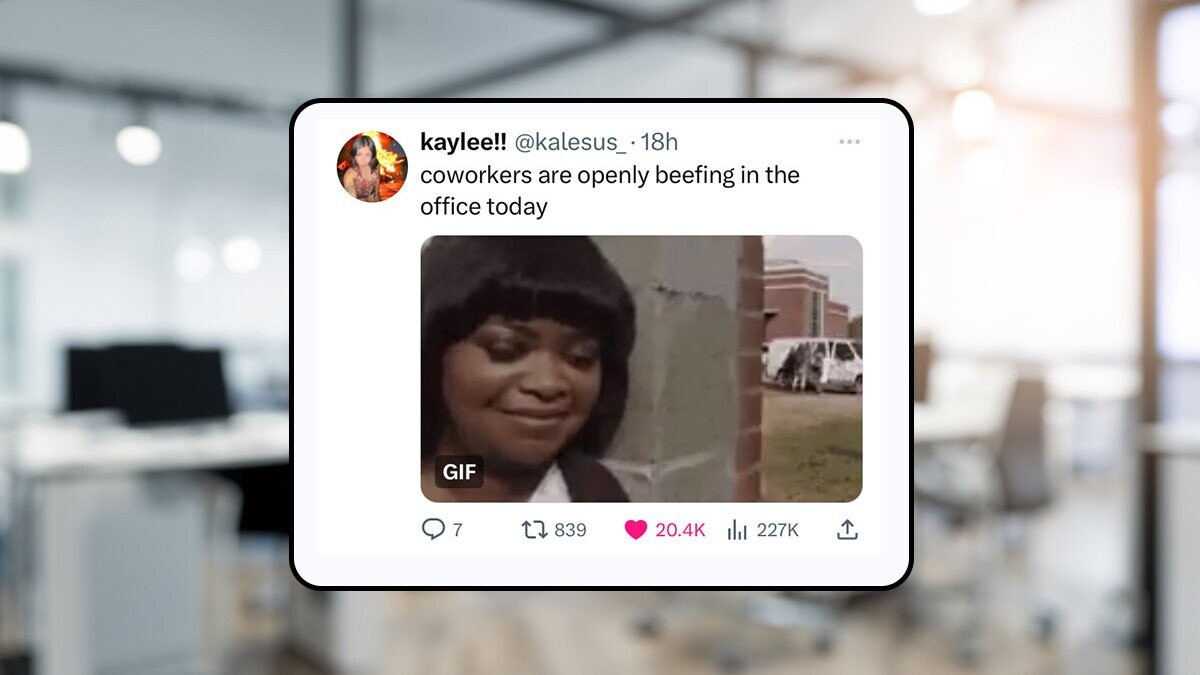Click the 227K views count
This screenshot has height=675, width=1200.
click(x=777, y=530)
